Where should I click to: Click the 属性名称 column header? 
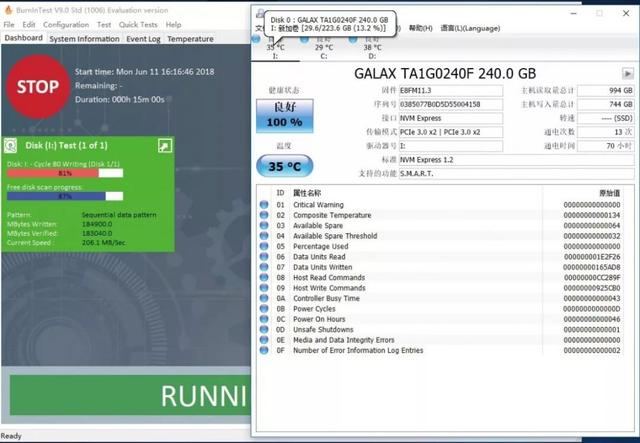coord(307,193)
